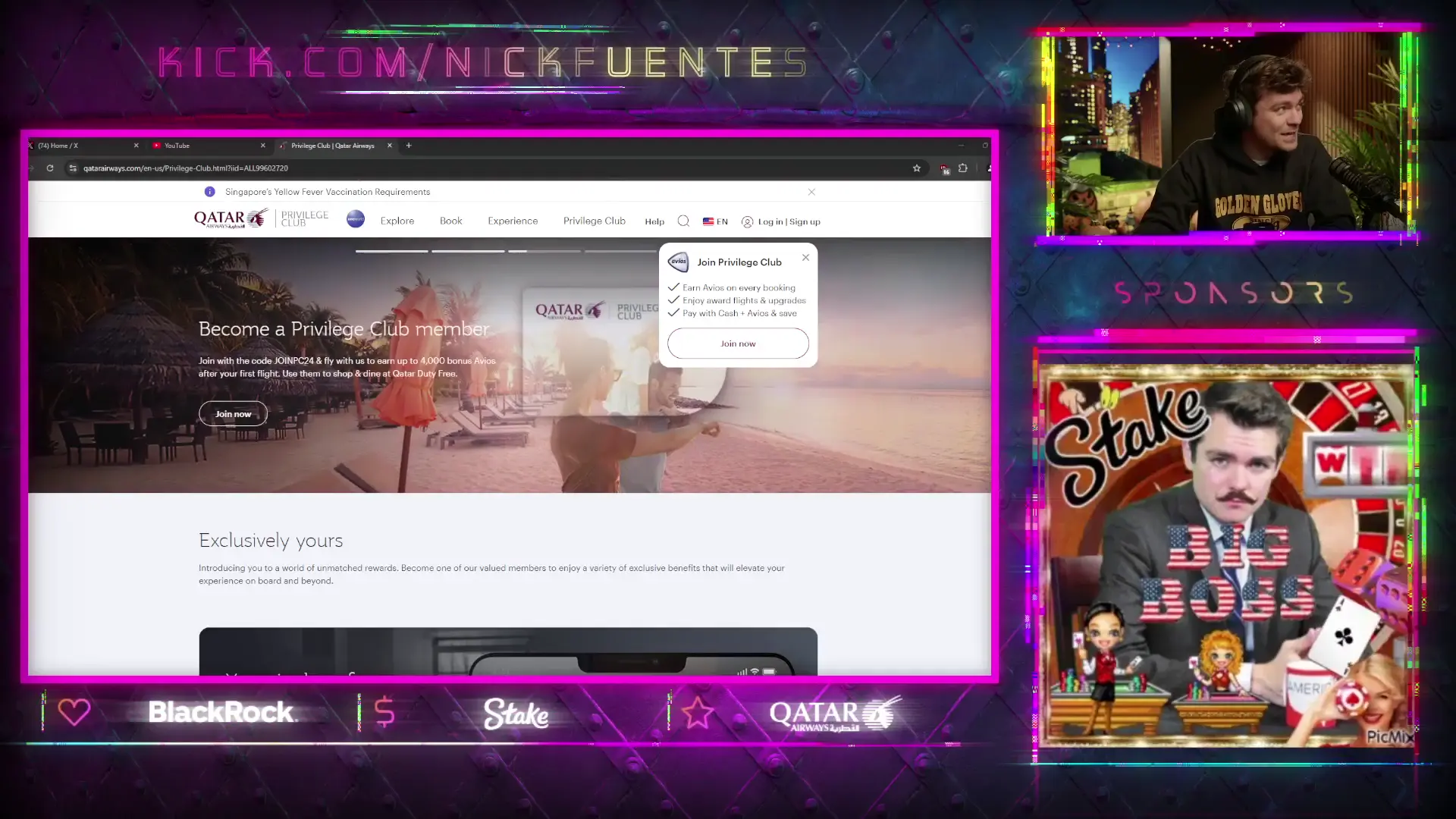This screenshot has width=1456, height=819.
Task: Click the Join now button on the beach banner
Action: pyautogui.click(x=233, y=413)
